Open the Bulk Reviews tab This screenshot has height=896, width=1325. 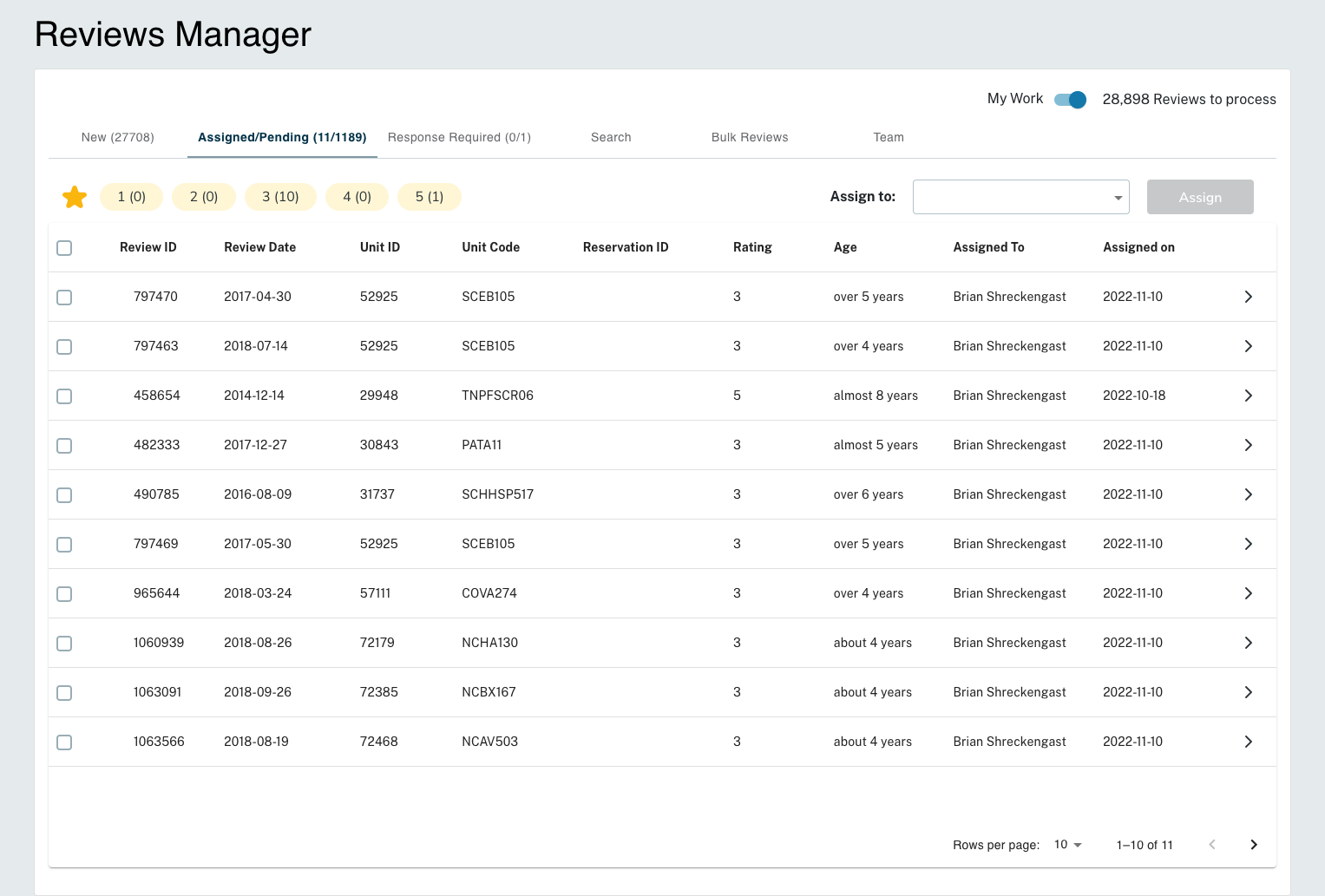[750, 137]
